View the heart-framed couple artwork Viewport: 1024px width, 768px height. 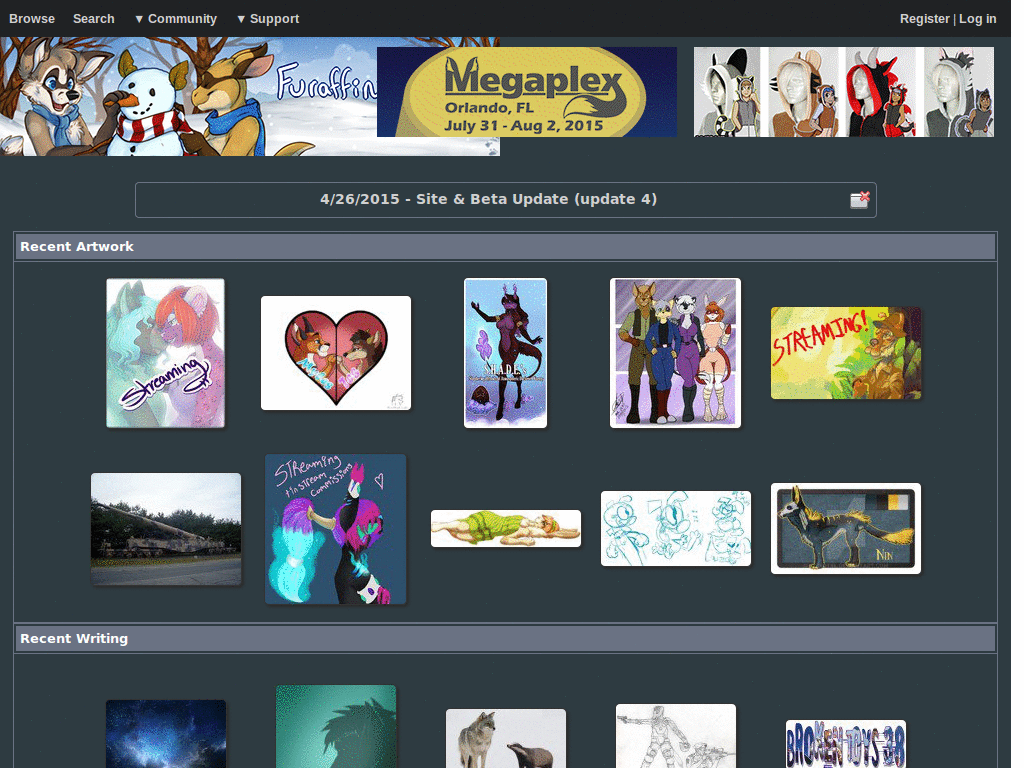tap(335, 352)
